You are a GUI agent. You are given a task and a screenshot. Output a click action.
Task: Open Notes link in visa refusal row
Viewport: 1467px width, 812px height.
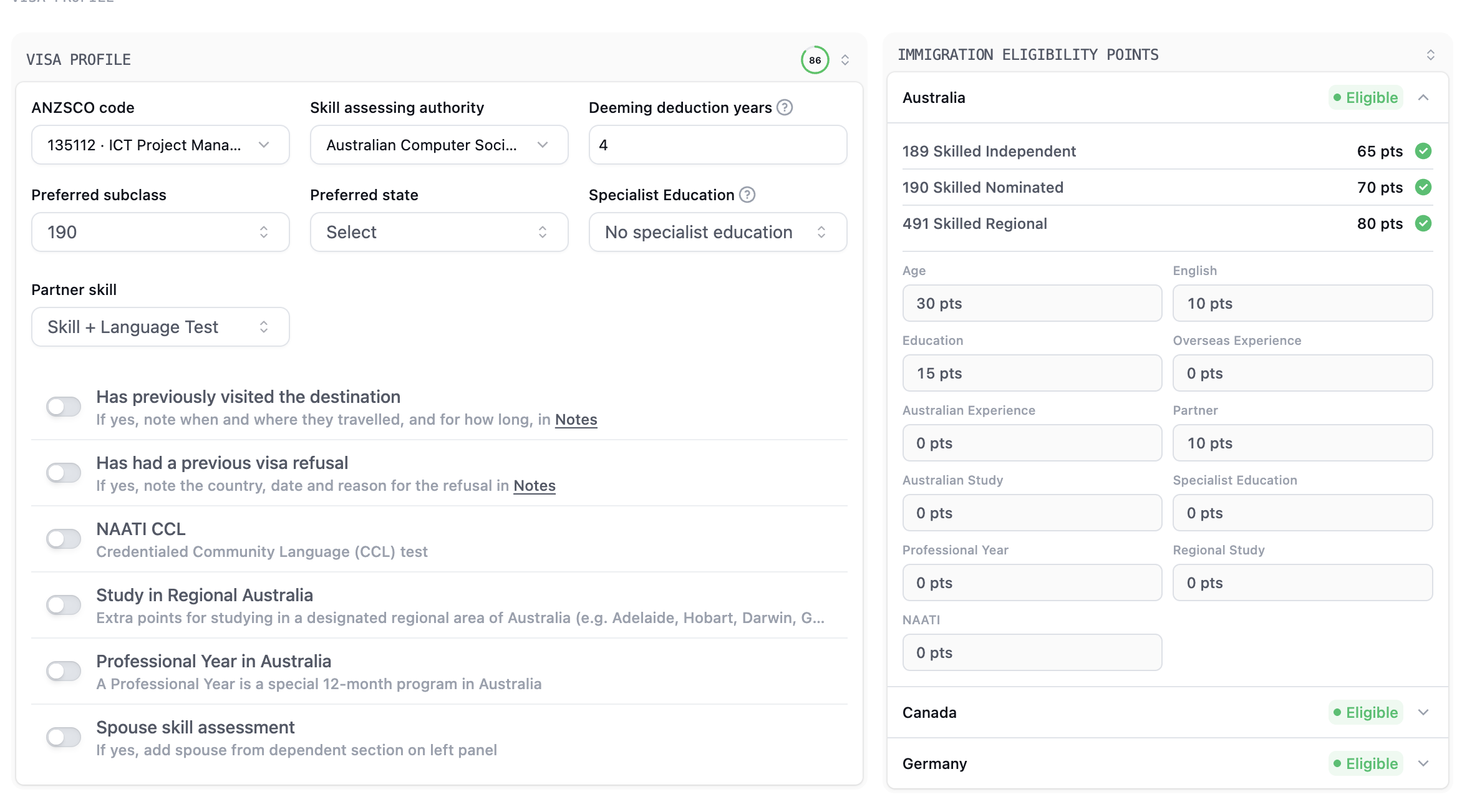pos(534,486)
